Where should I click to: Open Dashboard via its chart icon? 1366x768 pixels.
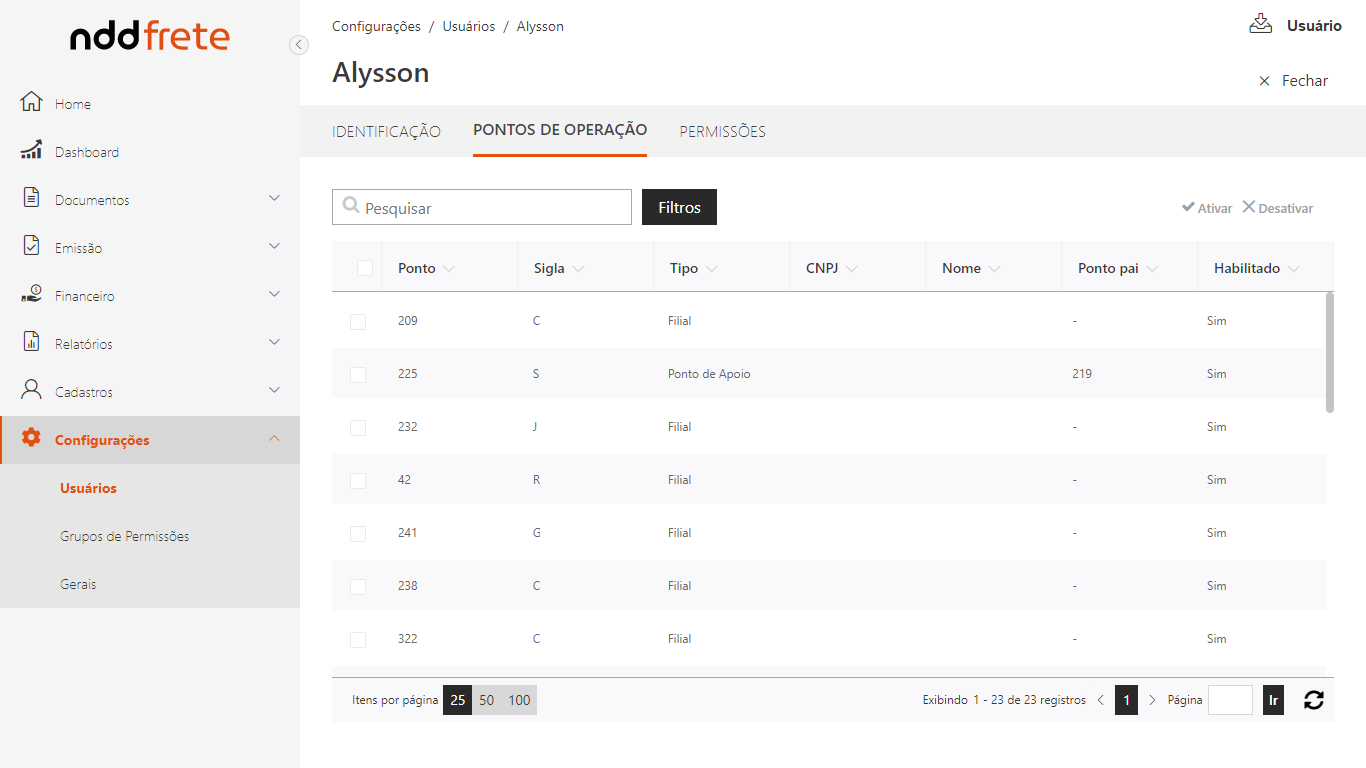click(32, 151)
